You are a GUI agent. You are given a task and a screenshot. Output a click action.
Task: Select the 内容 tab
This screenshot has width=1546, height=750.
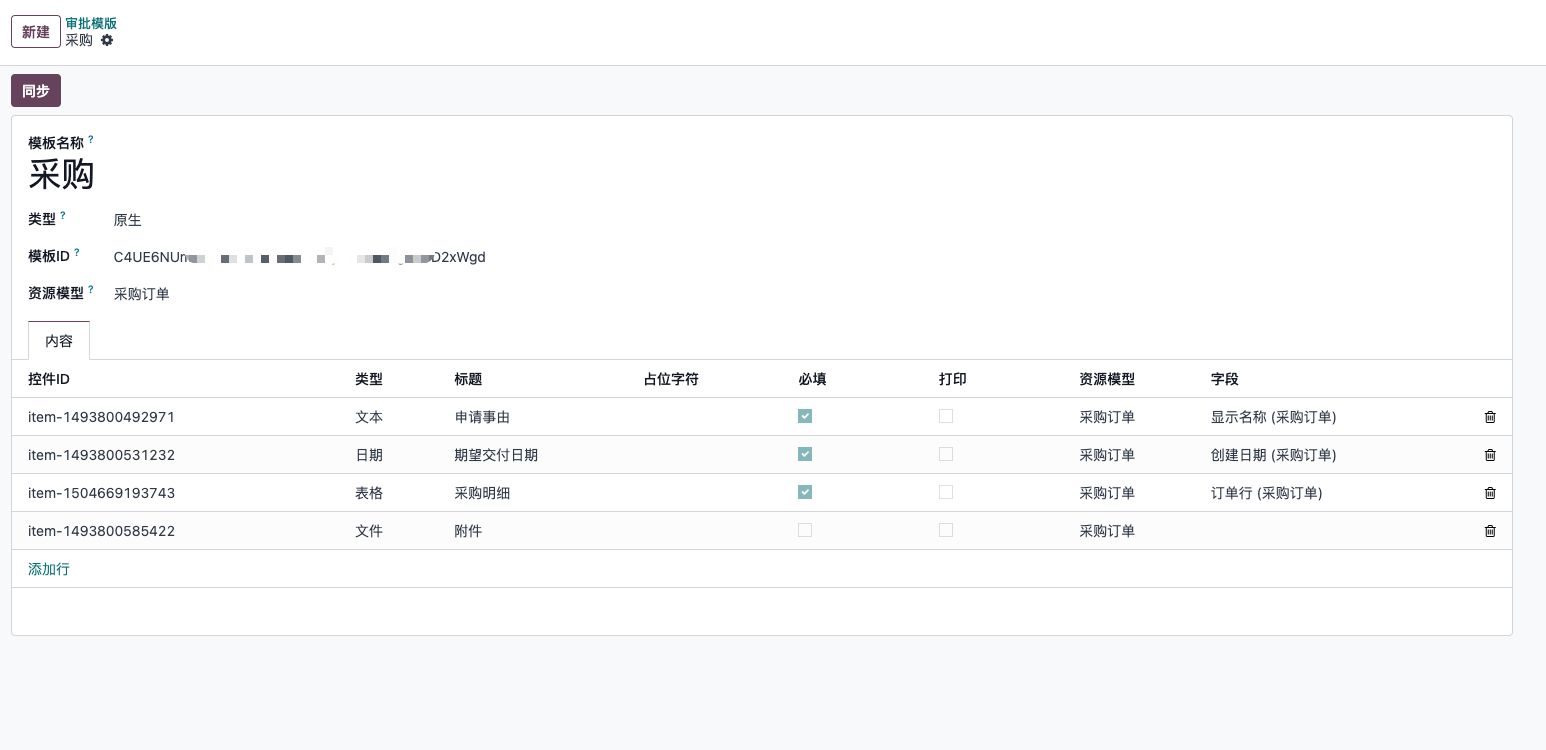click(x=59, y=340)
